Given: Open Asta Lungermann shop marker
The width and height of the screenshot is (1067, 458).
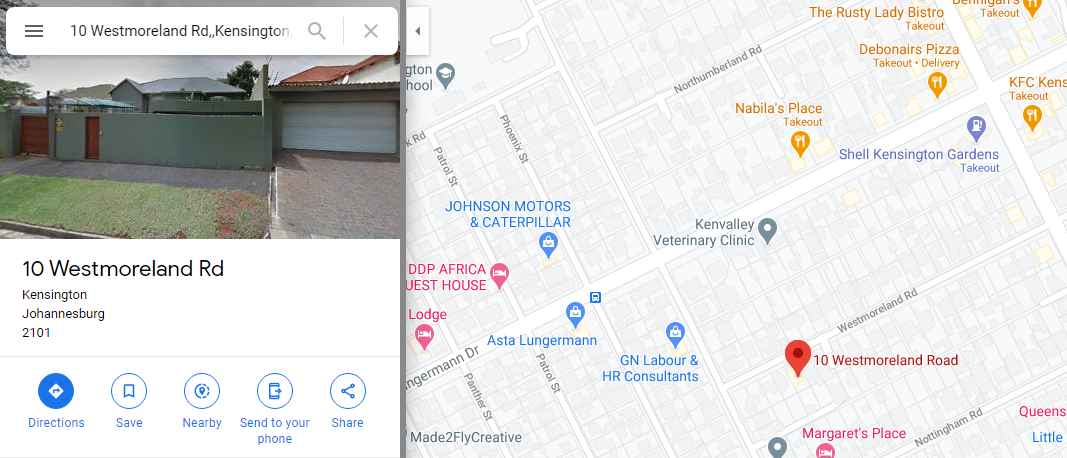Looking at the screenshot, I should point(576,314).
